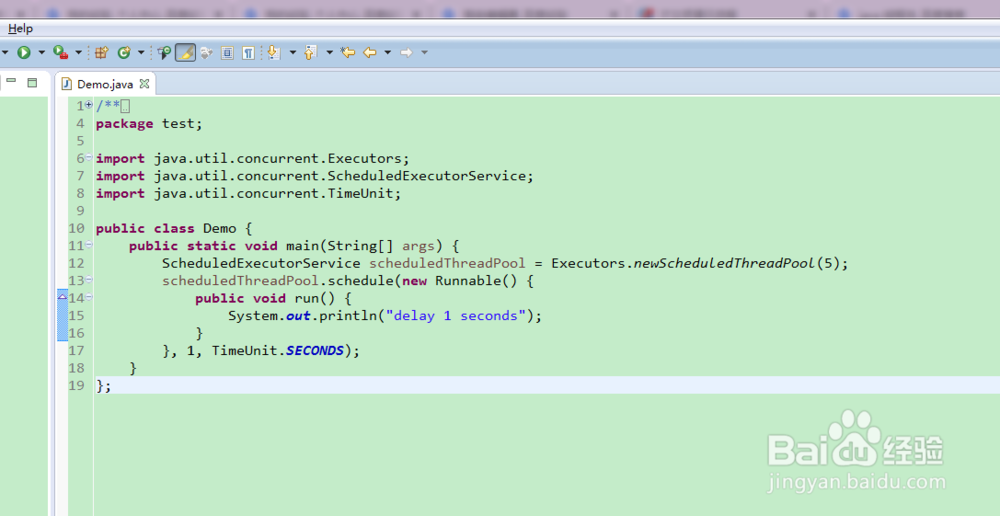The image size is (1000, 516).
Task: Collapse the anonymous Runnable on line 13
Action: click(x=89, y=279)
